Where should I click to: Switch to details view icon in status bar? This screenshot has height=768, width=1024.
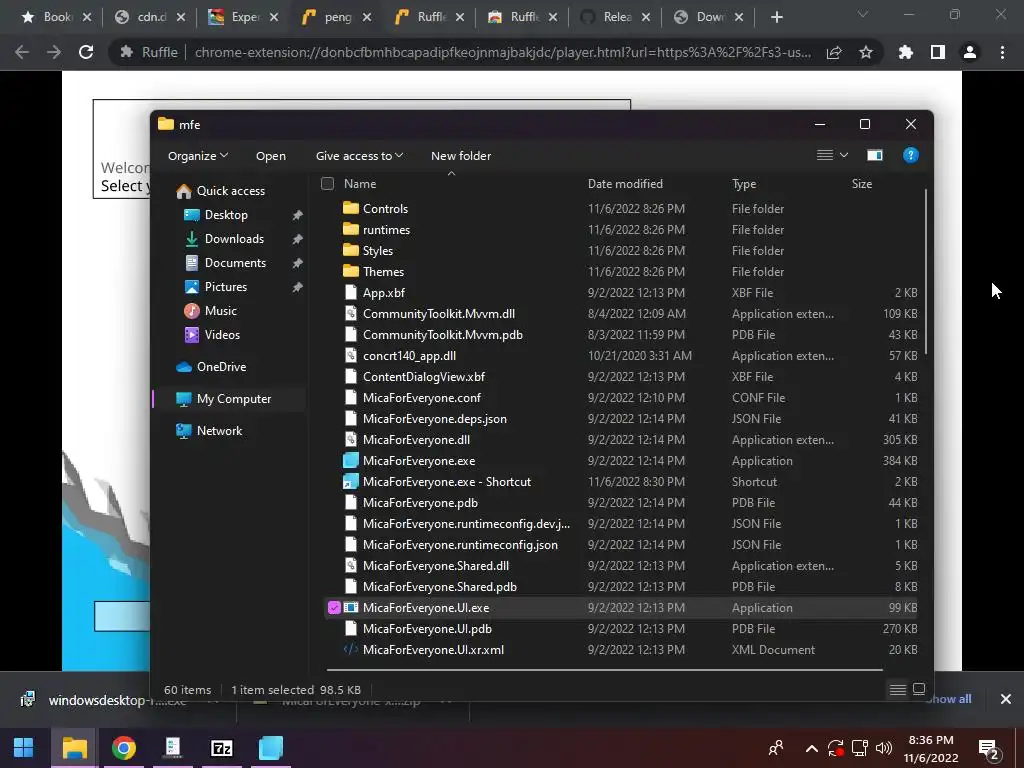898,690
